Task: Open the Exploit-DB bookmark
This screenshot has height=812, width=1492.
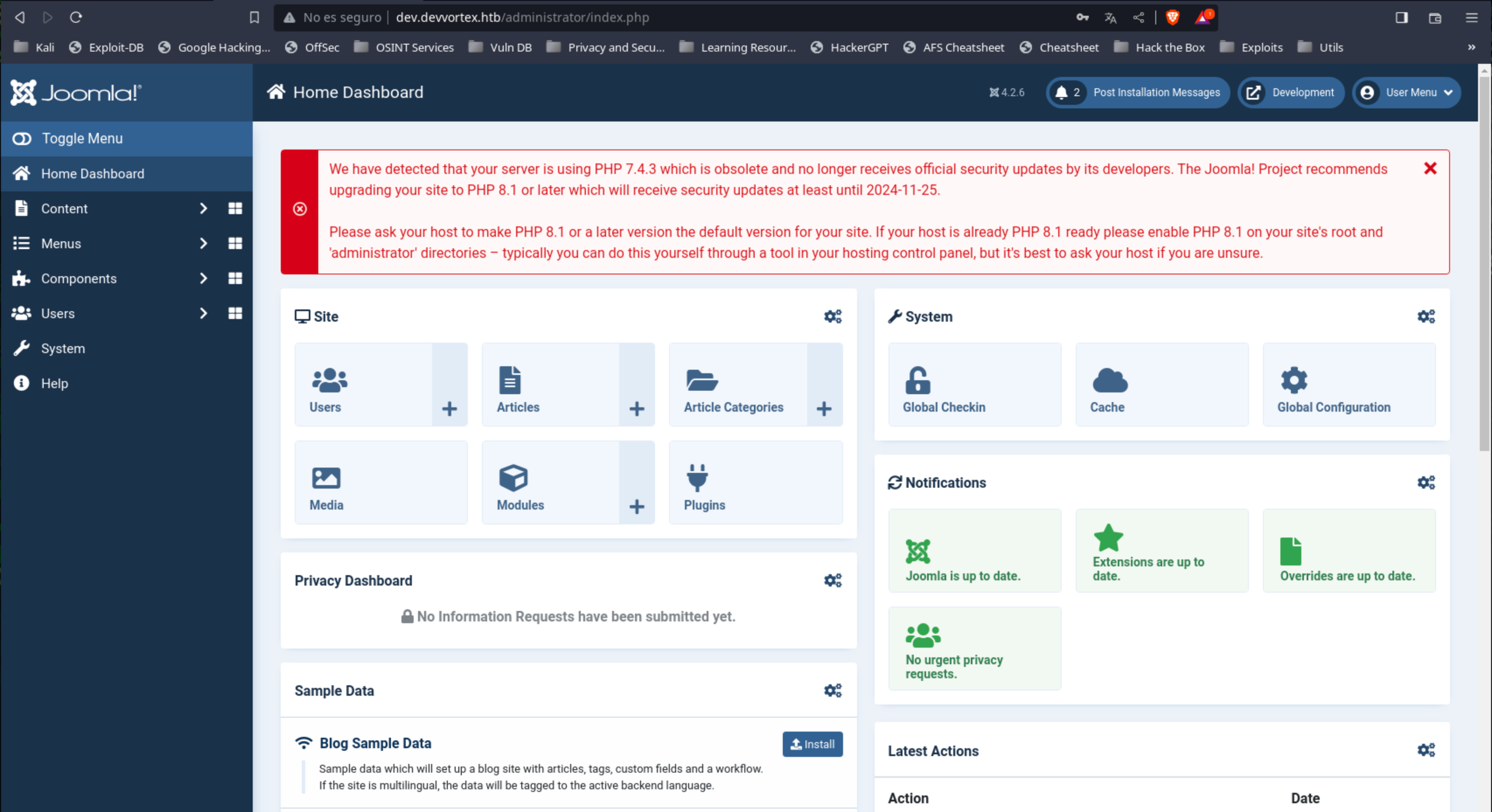Action: click(x=106, y=48)
